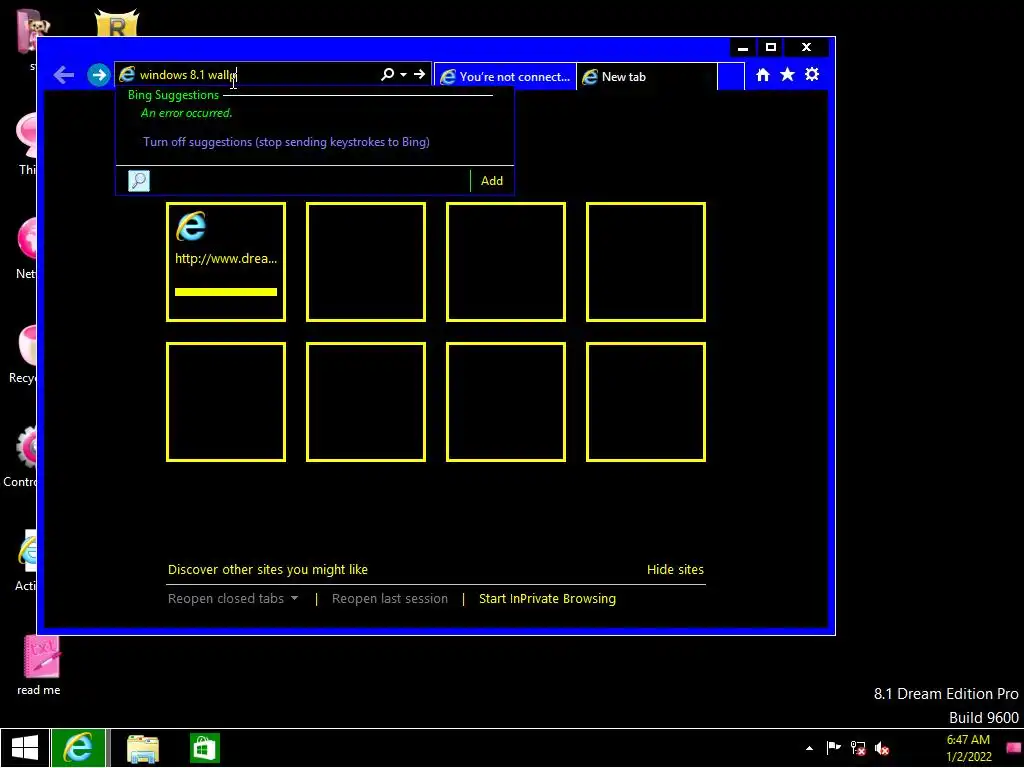Click the blue Forward arrow button
The image size is (1024, 768).
tap(98, 75)
